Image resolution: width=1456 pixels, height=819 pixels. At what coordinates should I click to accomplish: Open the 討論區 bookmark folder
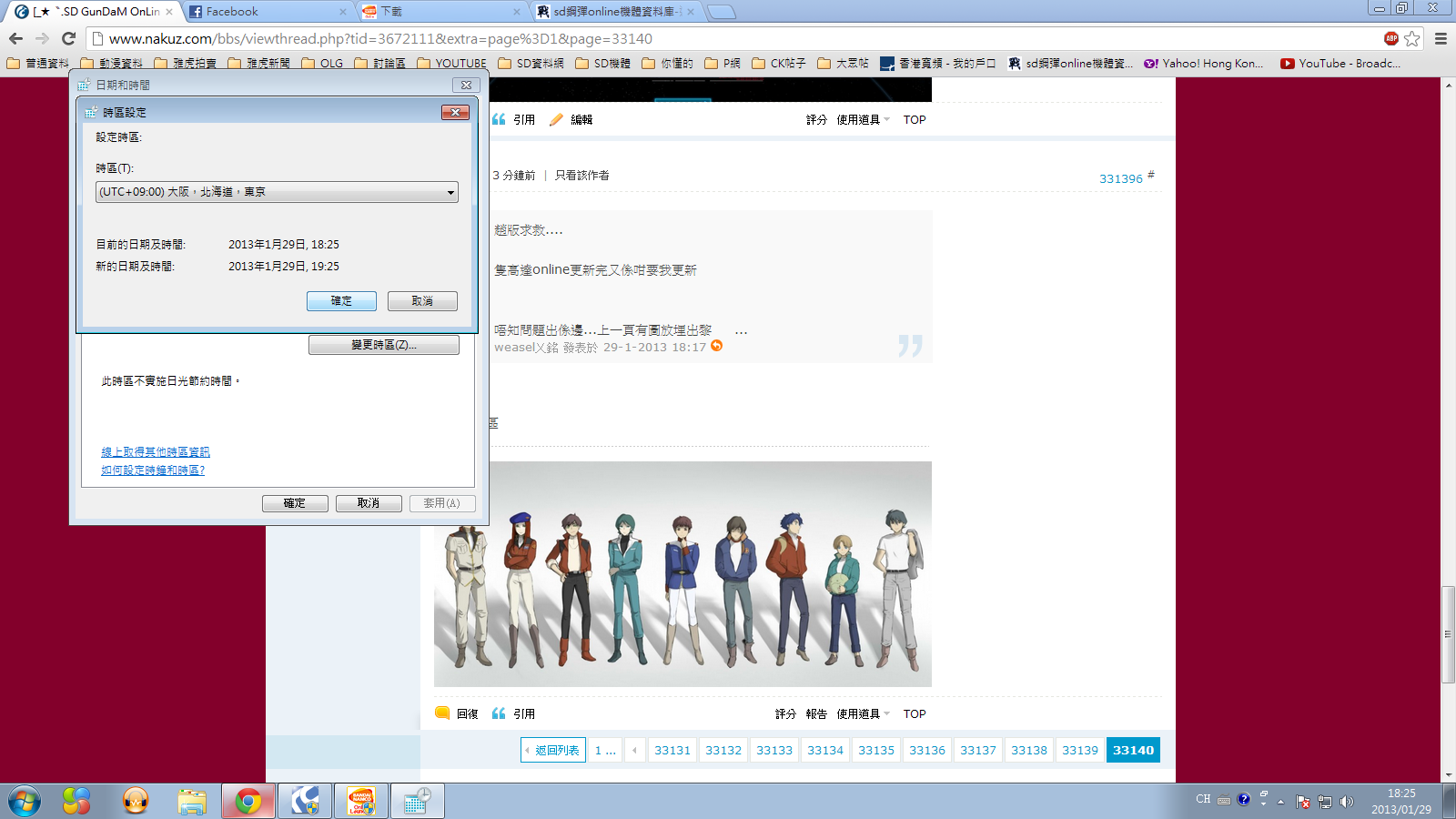click(x=379, y=63)
